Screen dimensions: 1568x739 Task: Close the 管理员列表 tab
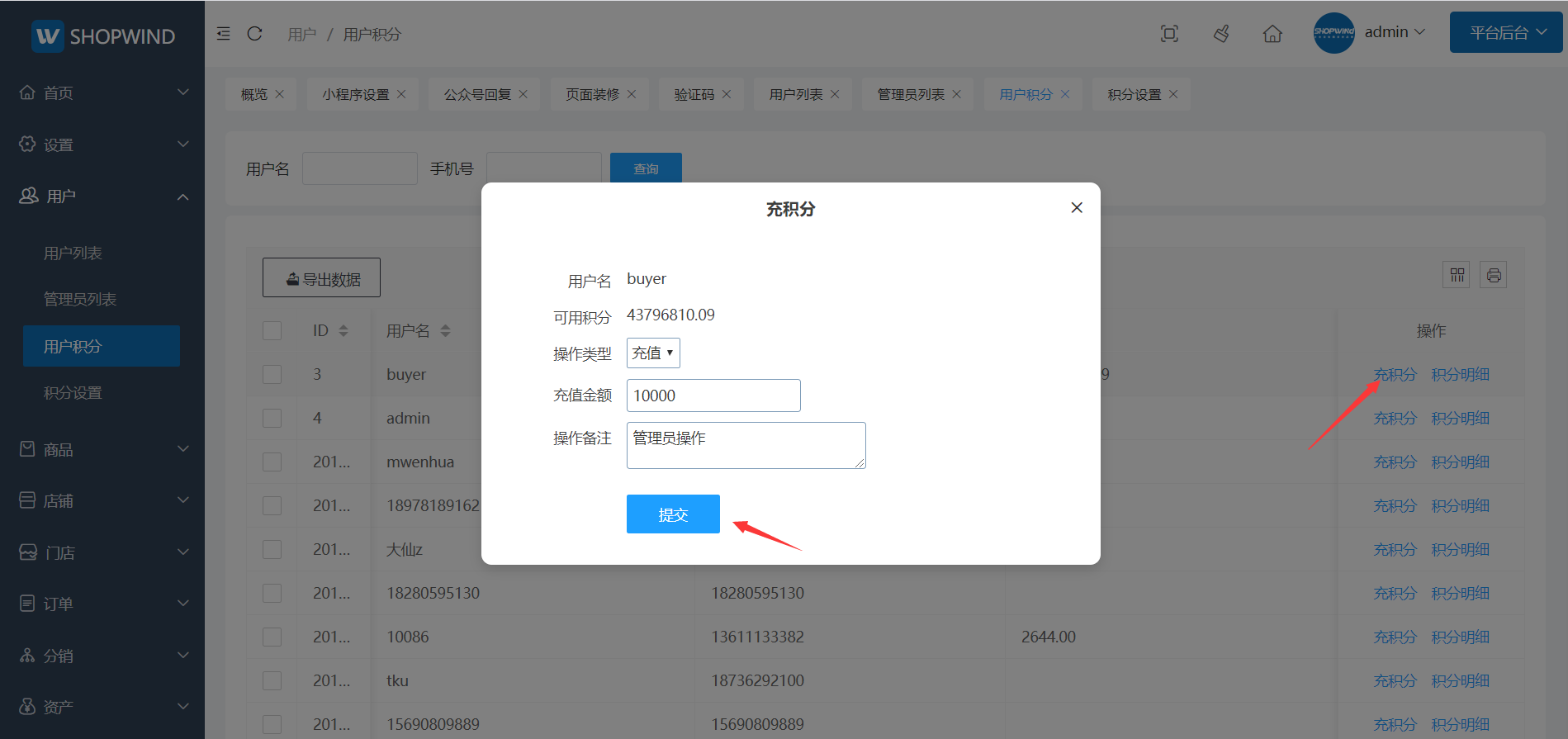coord(957,94)
